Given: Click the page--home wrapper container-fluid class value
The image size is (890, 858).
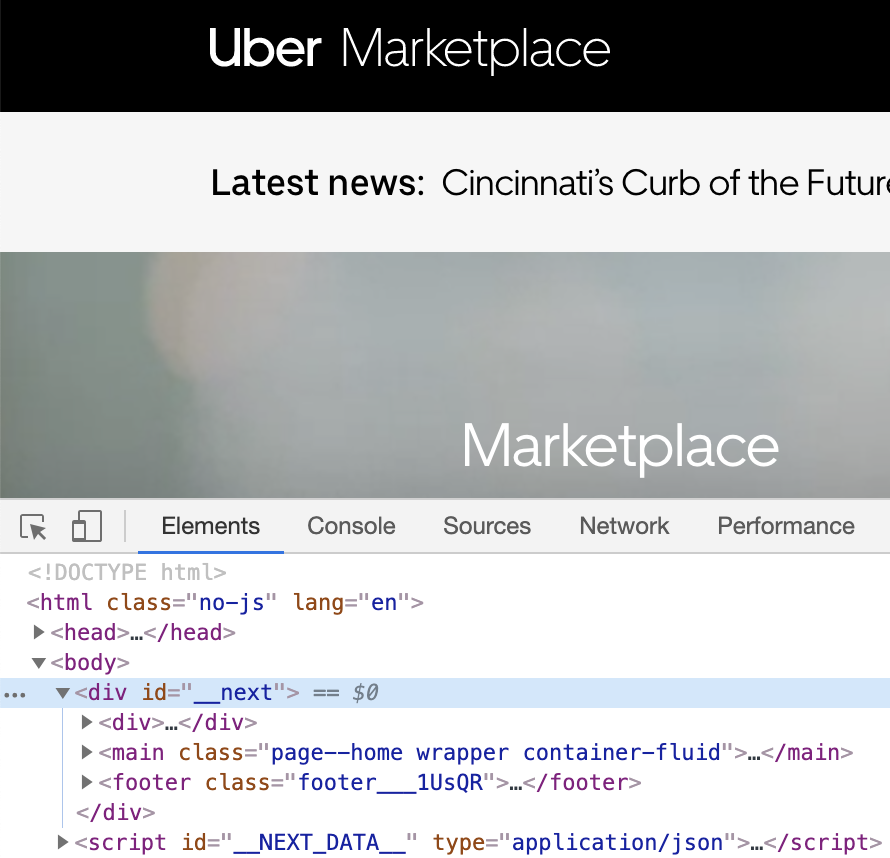Looking at the screenshot, I should coord(496,752).
